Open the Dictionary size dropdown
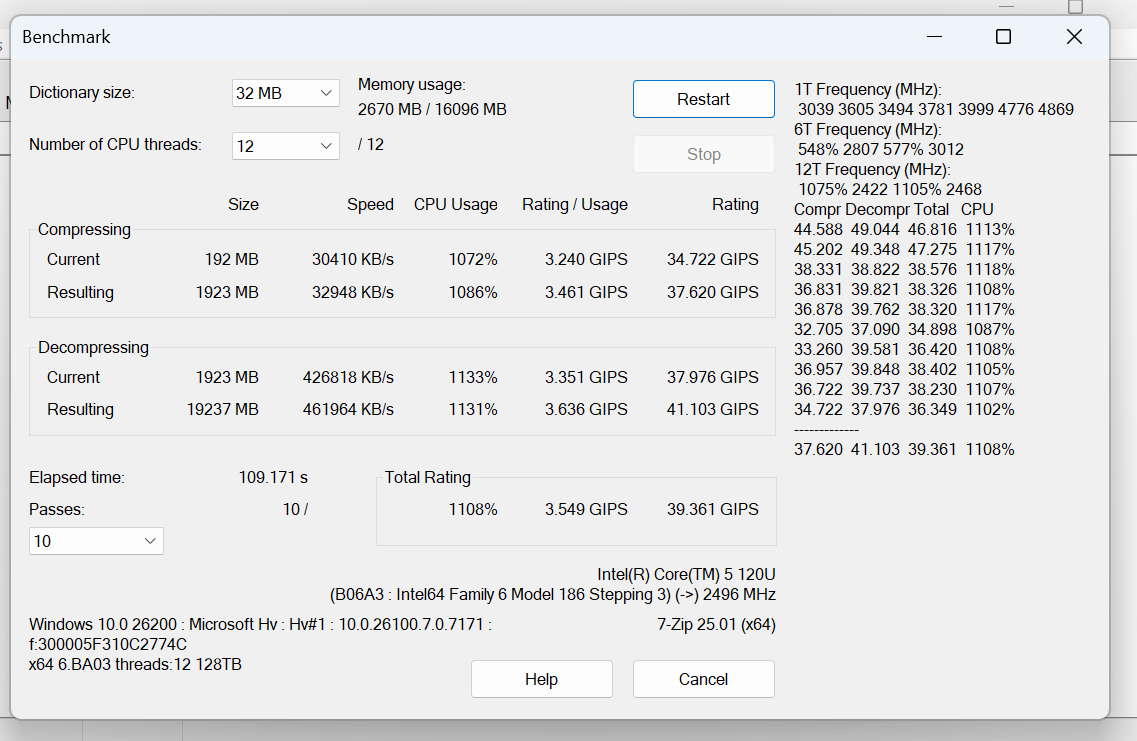 coord(286,93)
